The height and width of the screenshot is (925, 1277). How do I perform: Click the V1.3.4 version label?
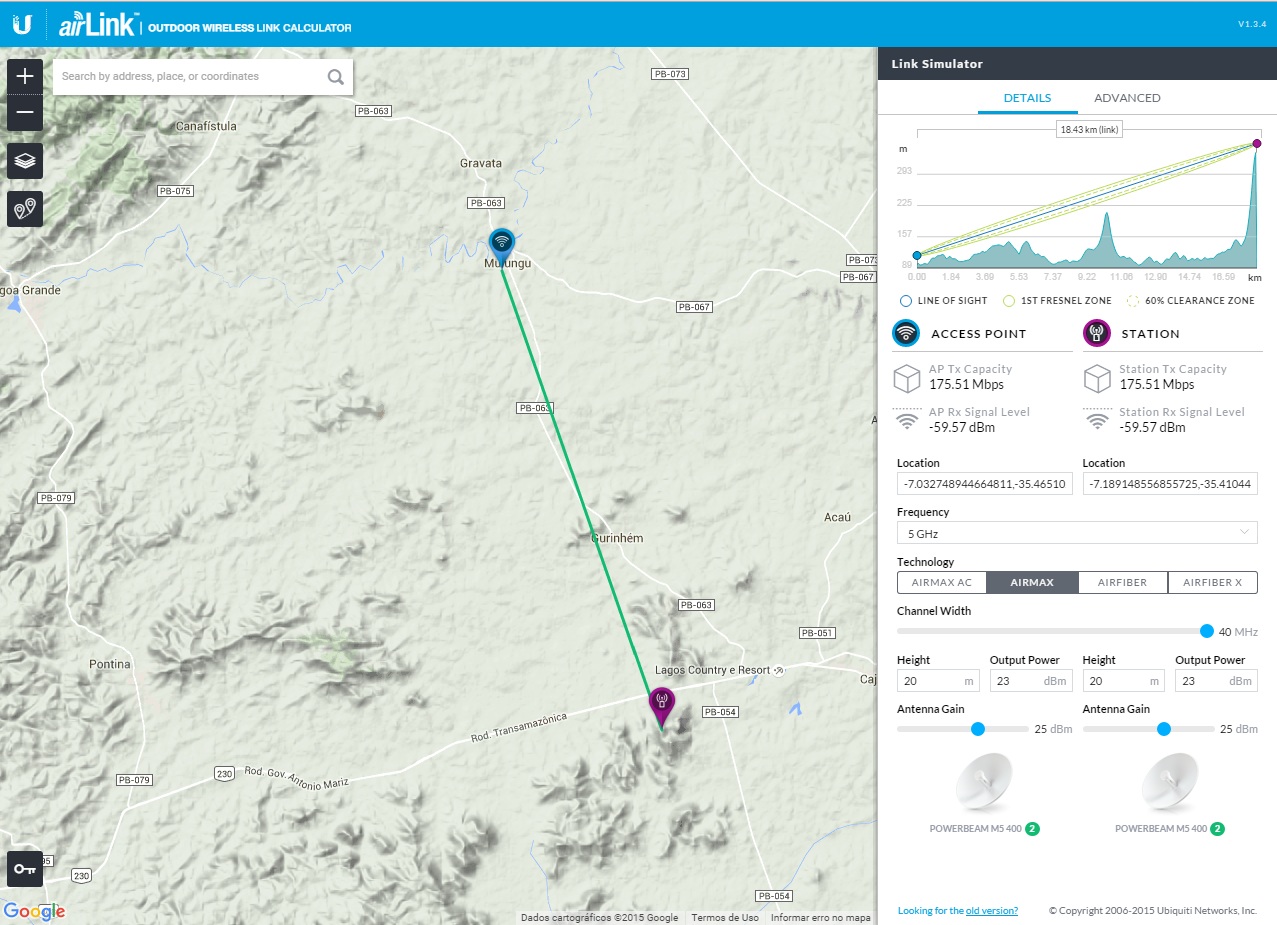[1252, 24]
